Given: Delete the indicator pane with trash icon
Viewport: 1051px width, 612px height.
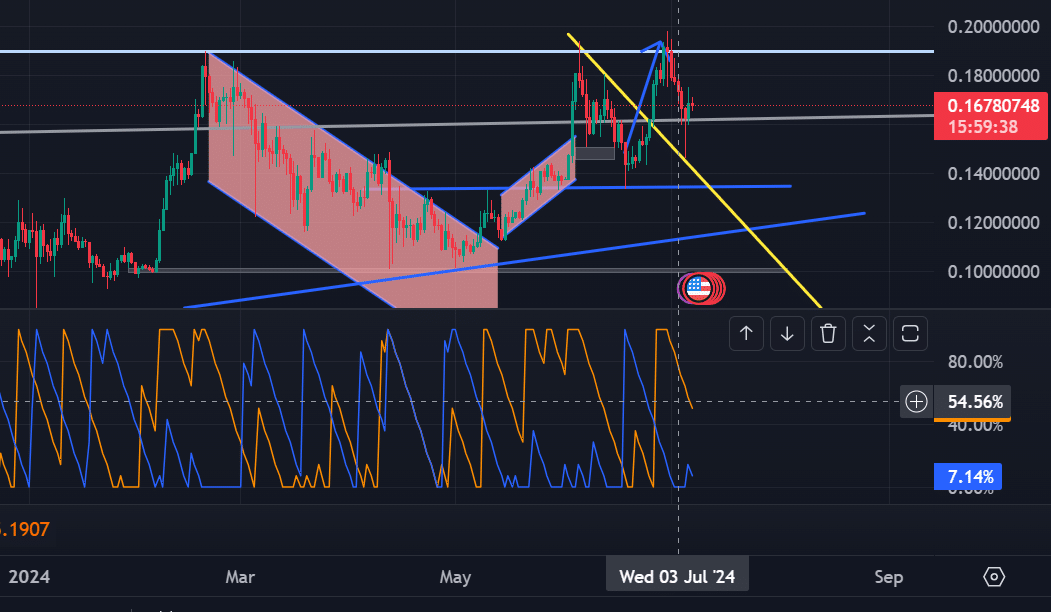Looking at the screenshot, I should click(828, 334).
